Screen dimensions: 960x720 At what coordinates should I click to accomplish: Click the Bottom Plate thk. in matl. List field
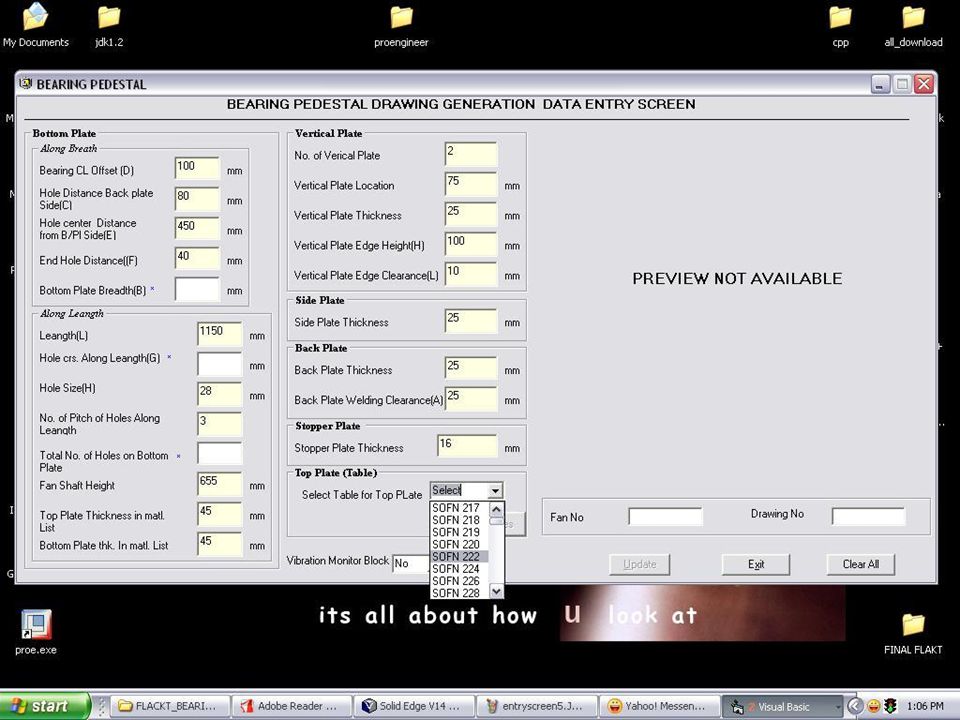(x=220, y=544)
